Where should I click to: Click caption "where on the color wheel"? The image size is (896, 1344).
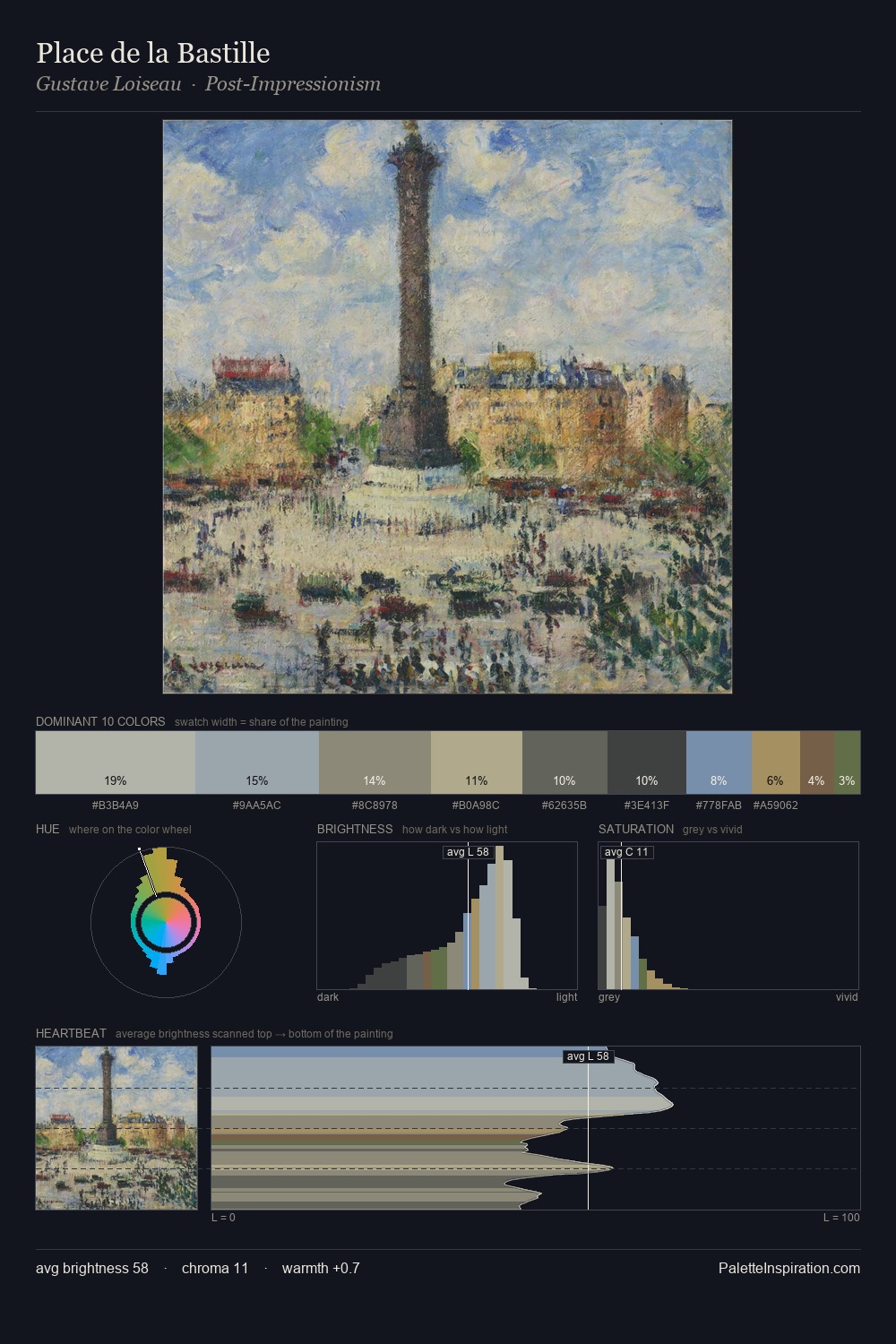coord(130,830)
